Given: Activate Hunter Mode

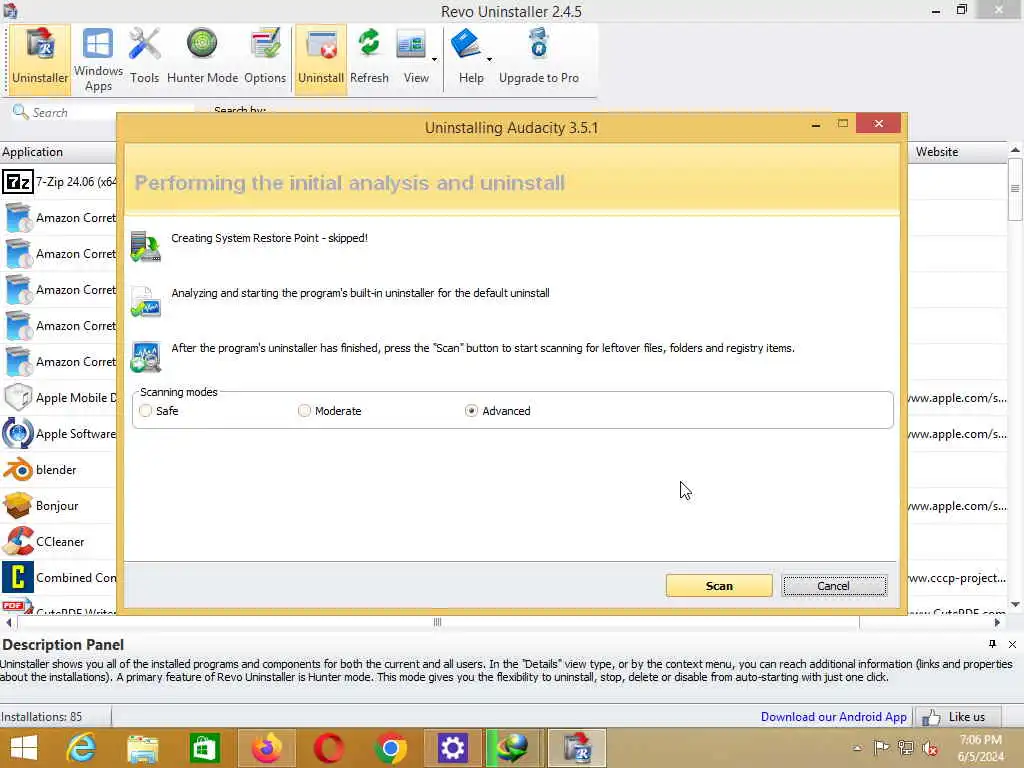Looking at the screenshot, I should tap(202, 59).
